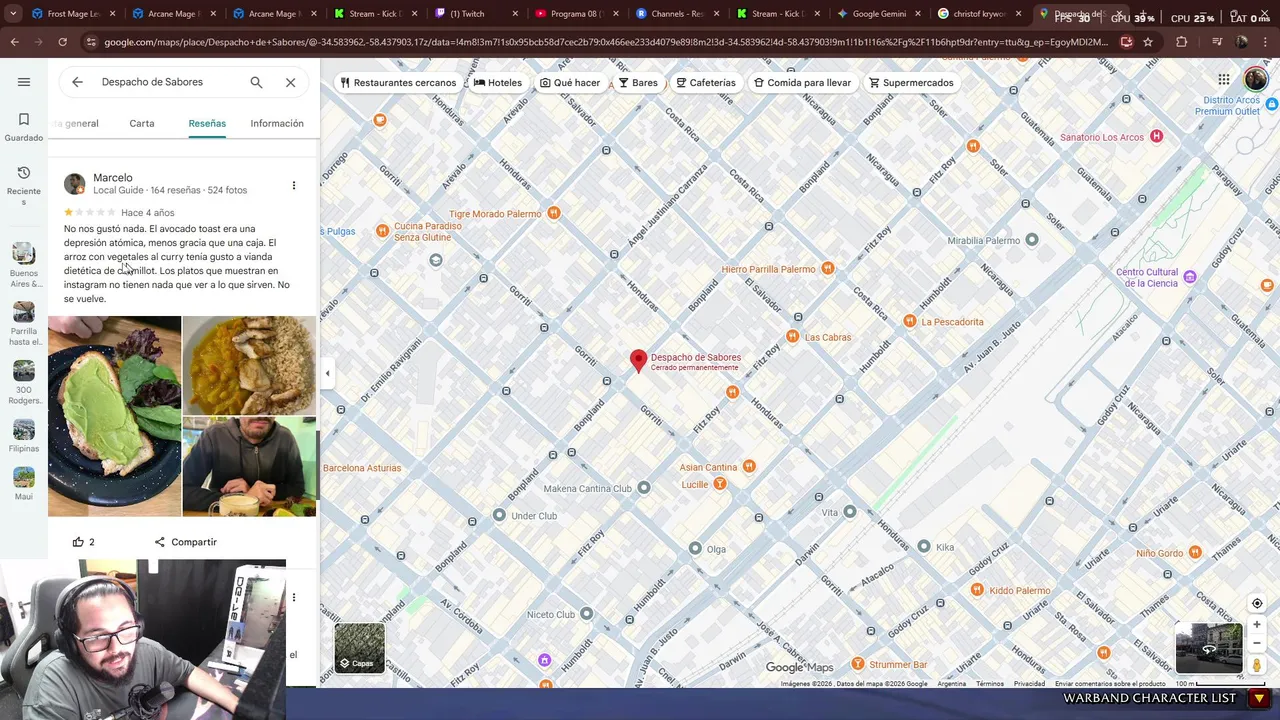
Task: Open the Términos link
Action: click(x=990, y=684)
